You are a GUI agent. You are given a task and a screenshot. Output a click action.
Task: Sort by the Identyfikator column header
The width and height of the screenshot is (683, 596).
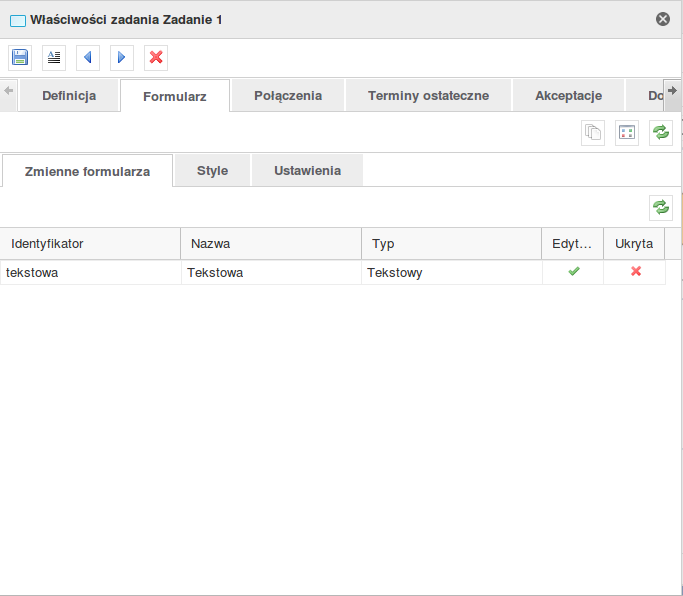click(x=90, y=243)
